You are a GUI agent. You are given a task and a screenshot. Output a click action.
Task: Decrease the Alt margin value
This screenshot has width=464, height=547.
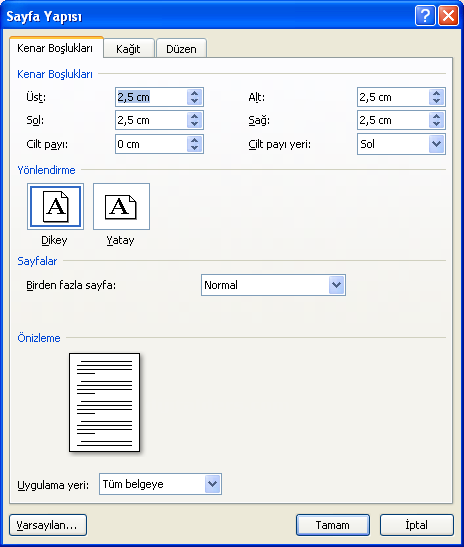coord(436,101)
